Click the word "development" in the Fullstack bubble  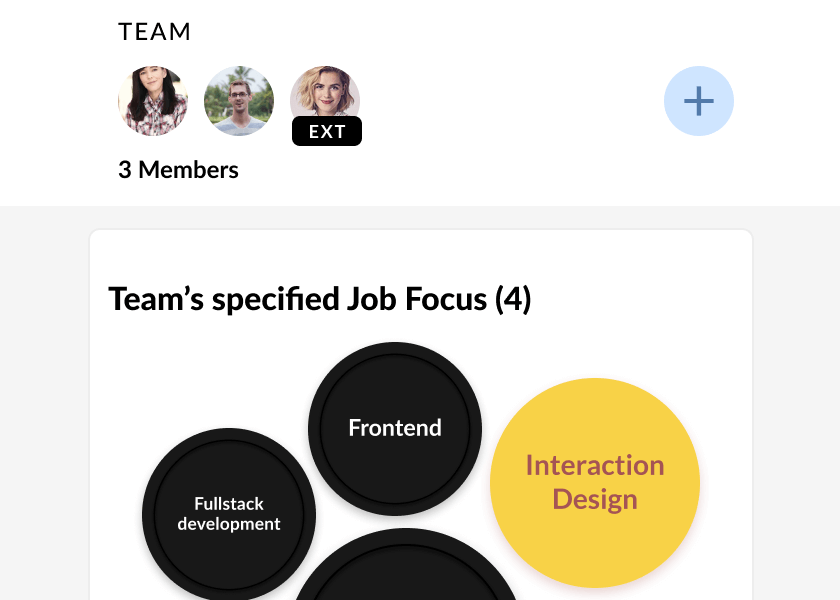pyautogui.click(x=229, y=524)
